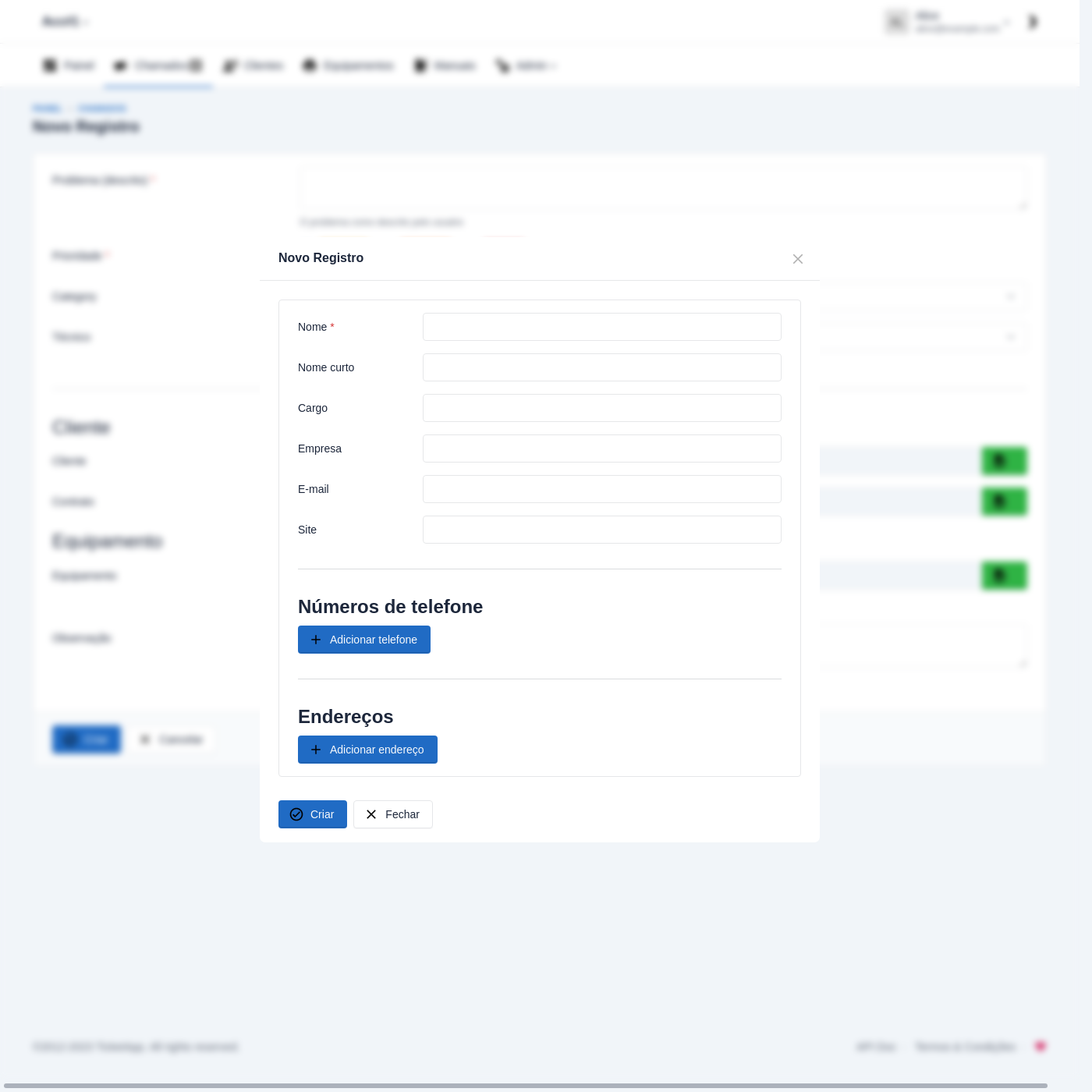Screen dimensions: 1092x1092
Task: Open the Clientes tab in the navigation bar
Action: click(253, 66)
